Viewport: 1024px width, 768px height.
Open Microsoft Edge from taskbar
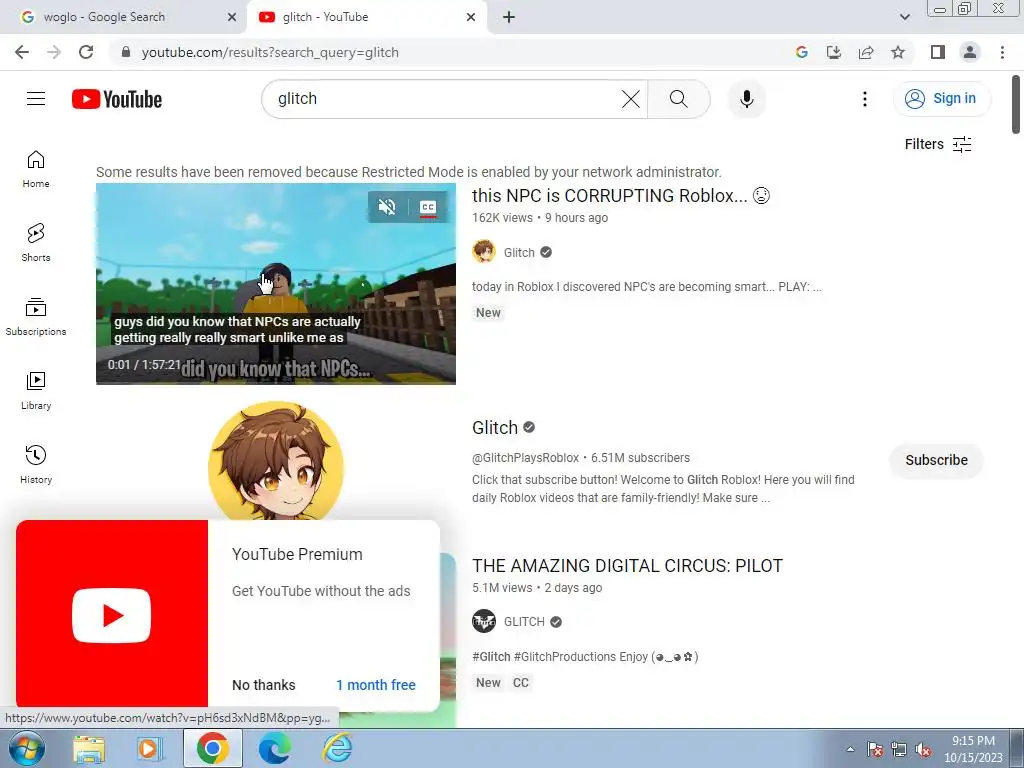coord(275,749)
